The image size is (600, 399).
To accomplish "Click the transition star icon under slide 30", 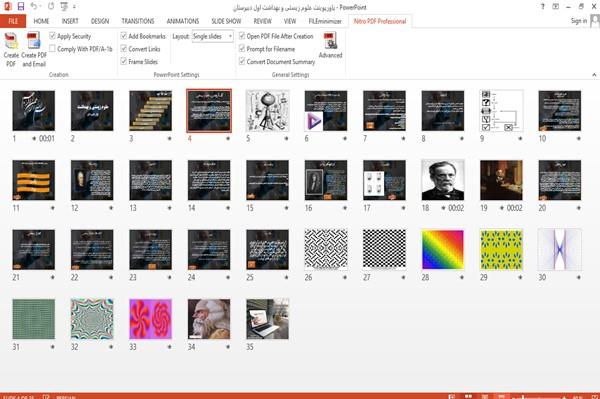I will click(579, 277).
